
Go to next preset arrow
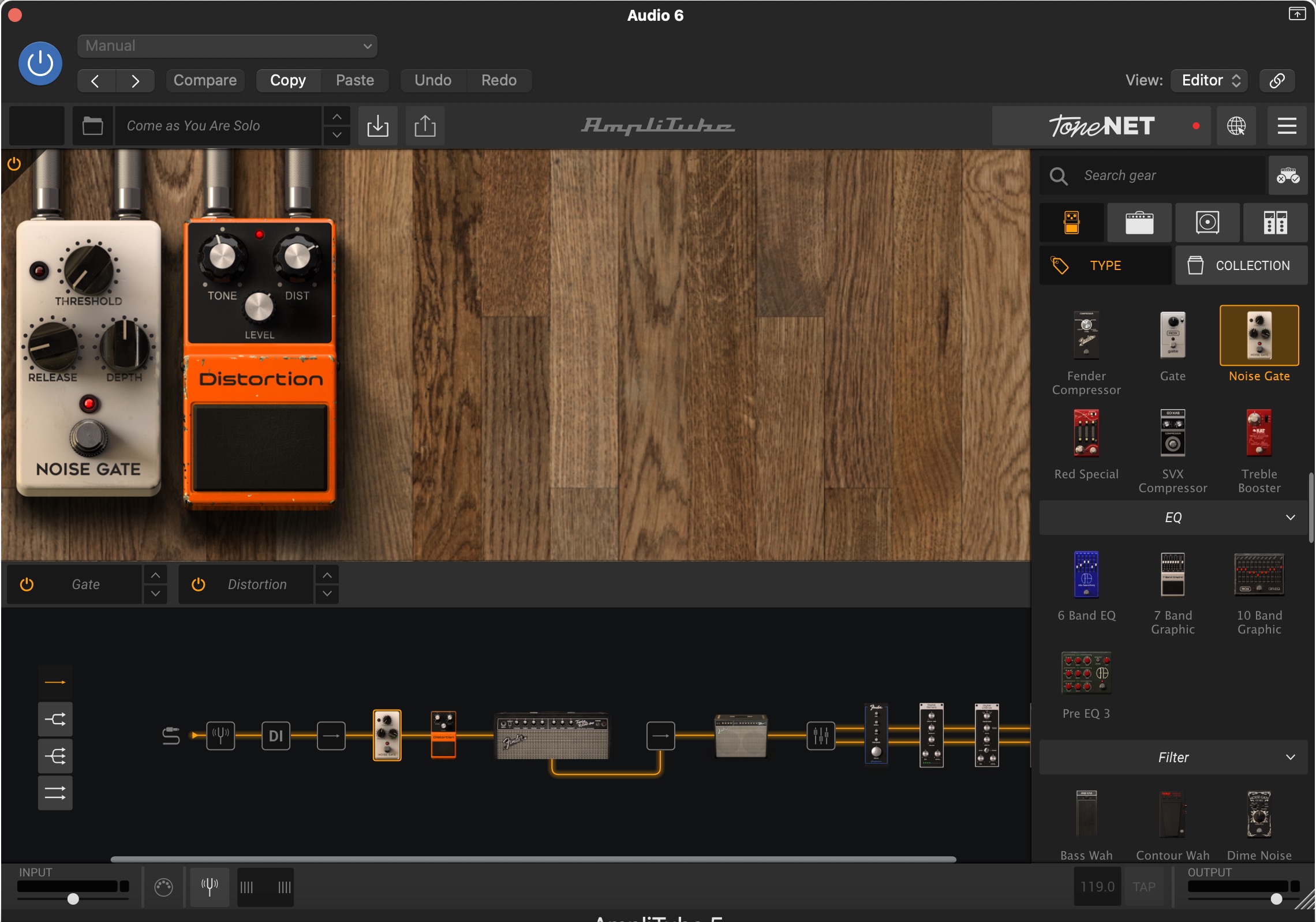(135, 81)
